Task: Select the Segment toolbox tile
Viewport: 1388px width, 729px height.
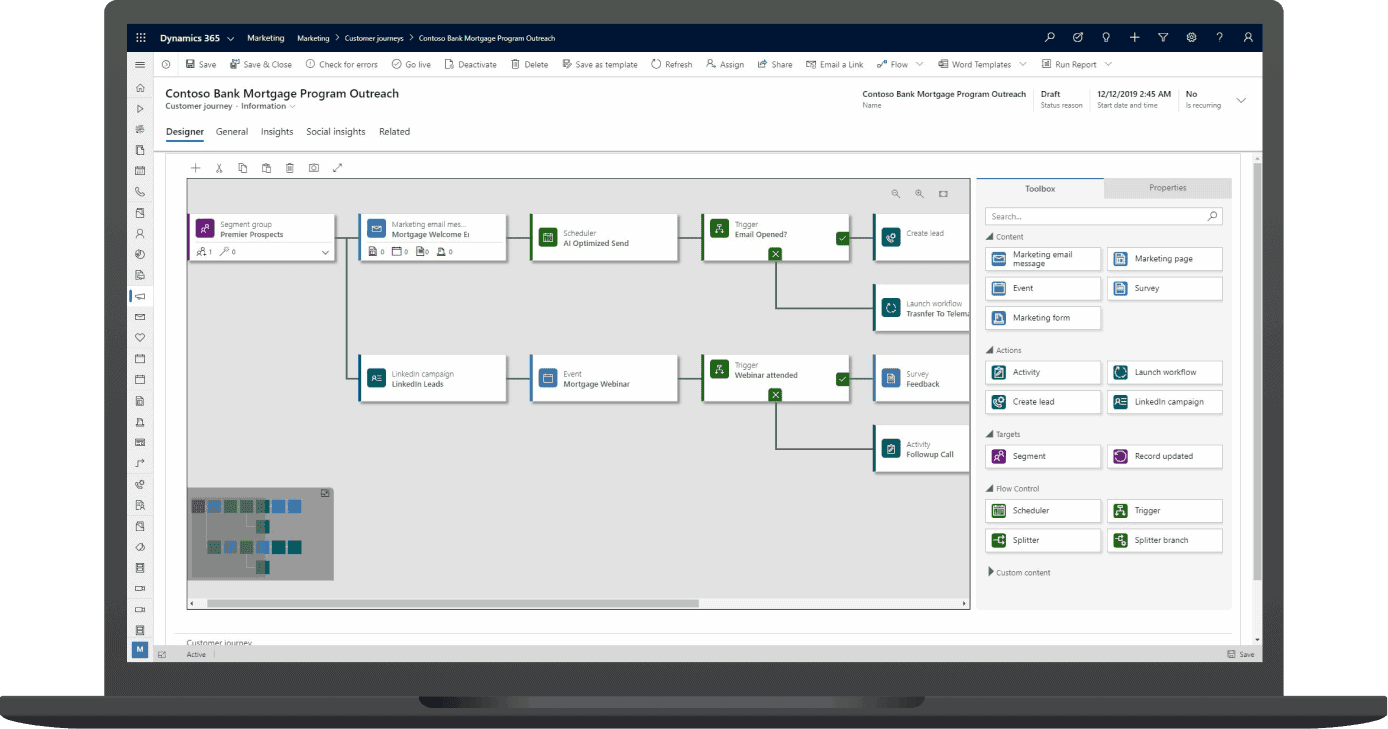Action: click(1043, 456)
